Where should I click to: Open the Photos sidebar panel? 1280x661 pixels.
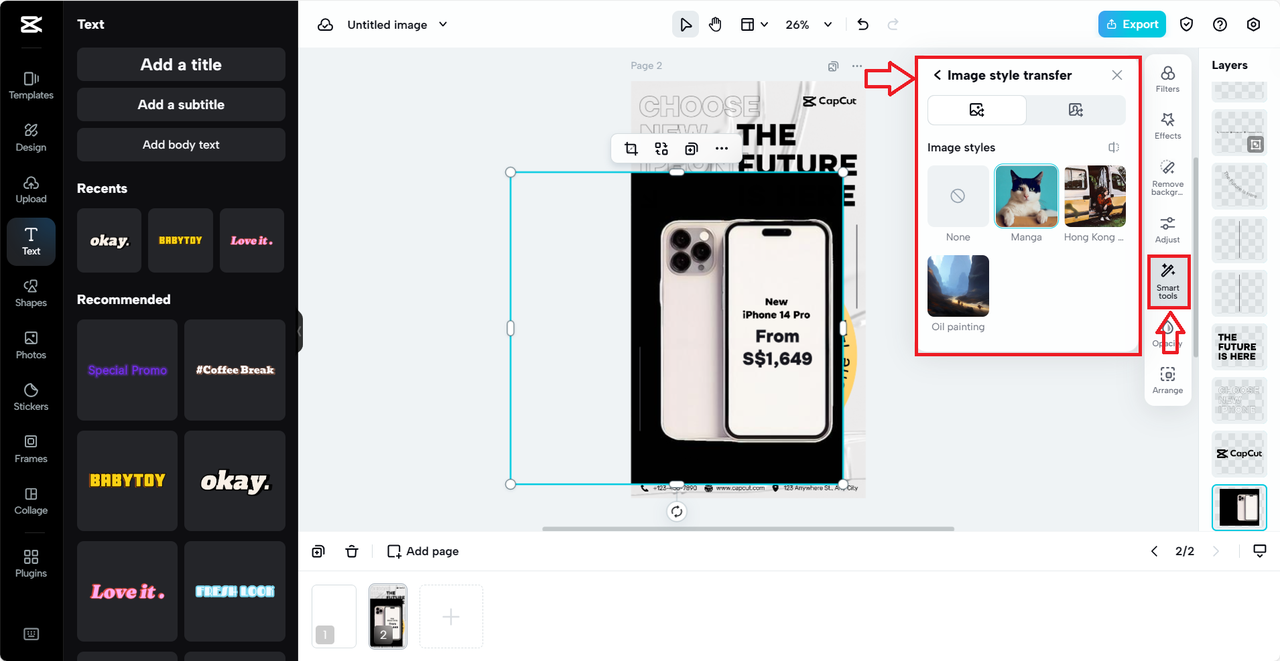[31, 345]
